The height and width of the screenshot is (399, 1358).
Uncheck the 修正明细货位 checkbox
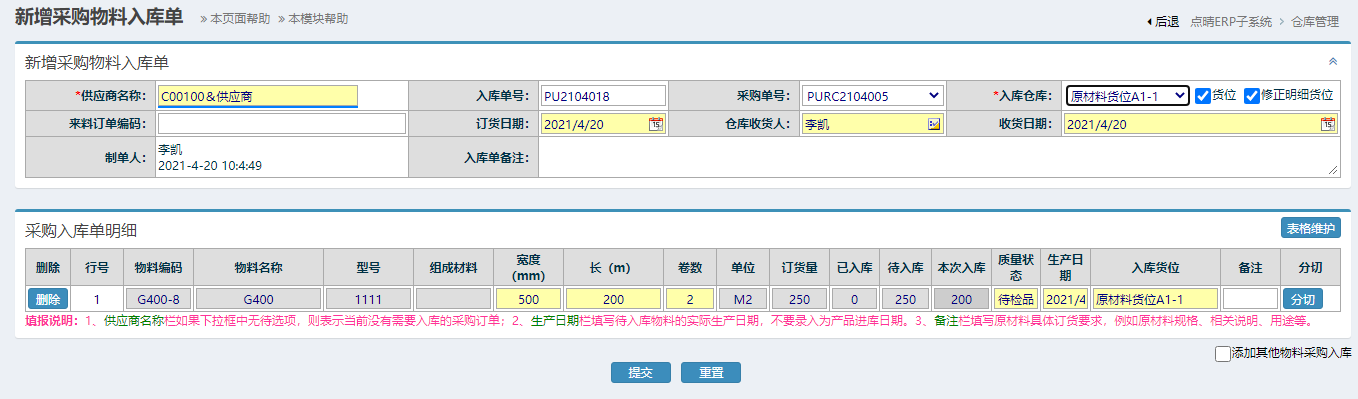coord(1251,95)
